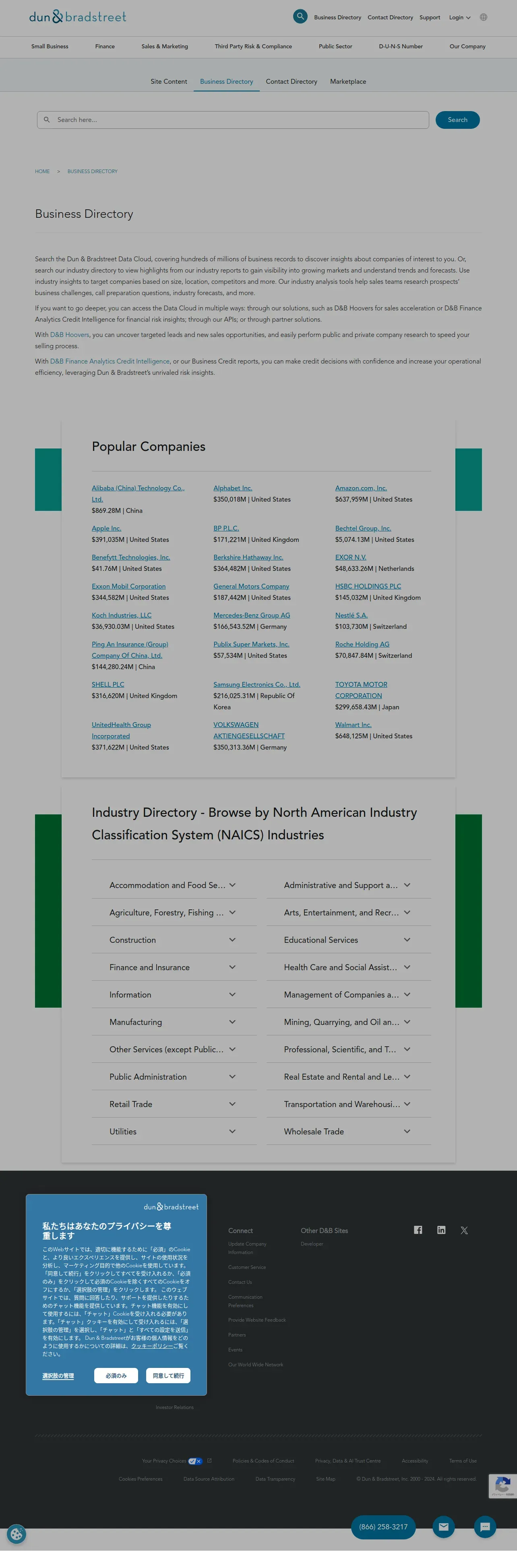Click the Search here input field

233,120
